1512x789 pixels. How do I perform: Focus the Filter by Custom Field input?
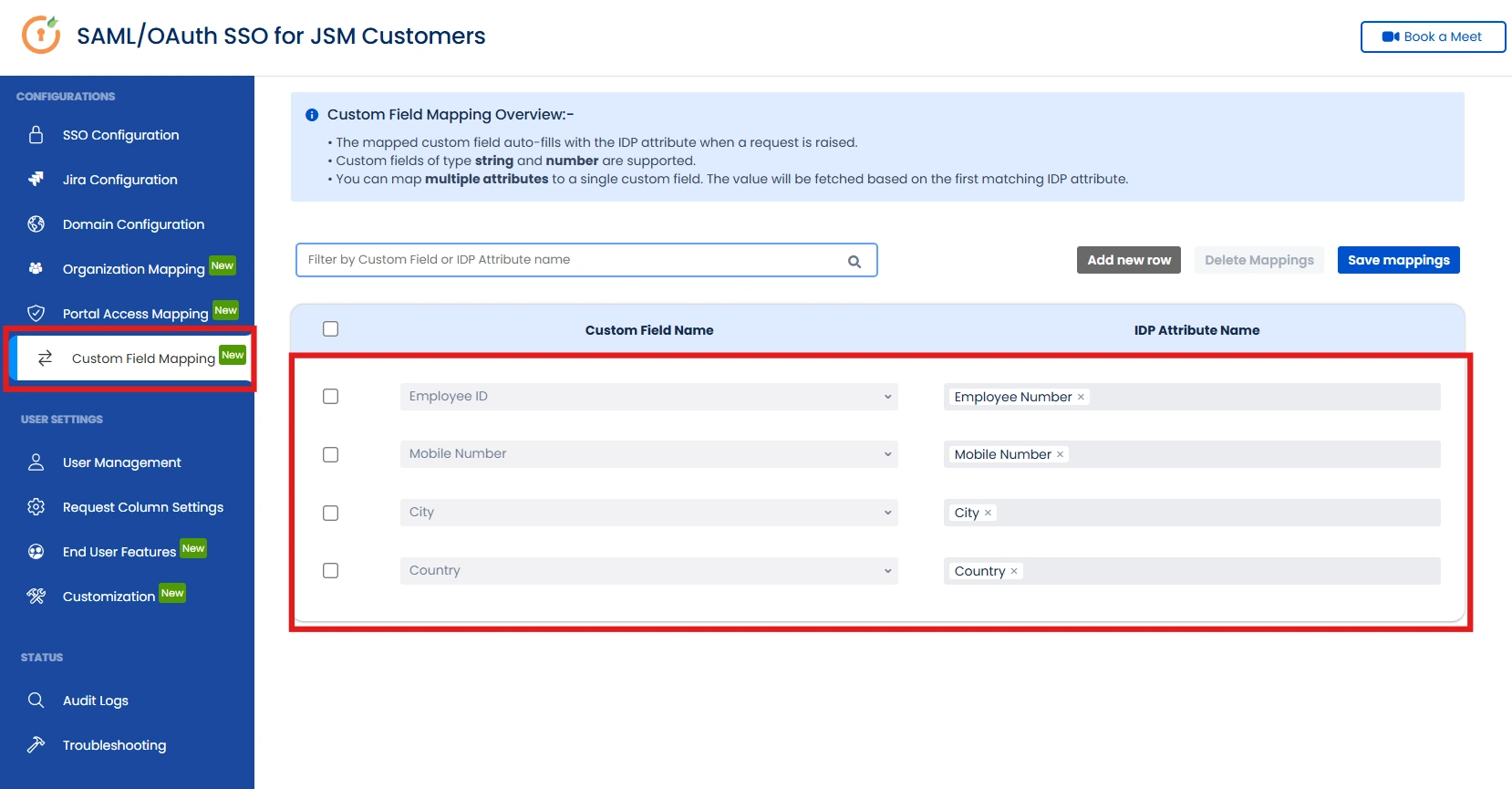point(586,260)
